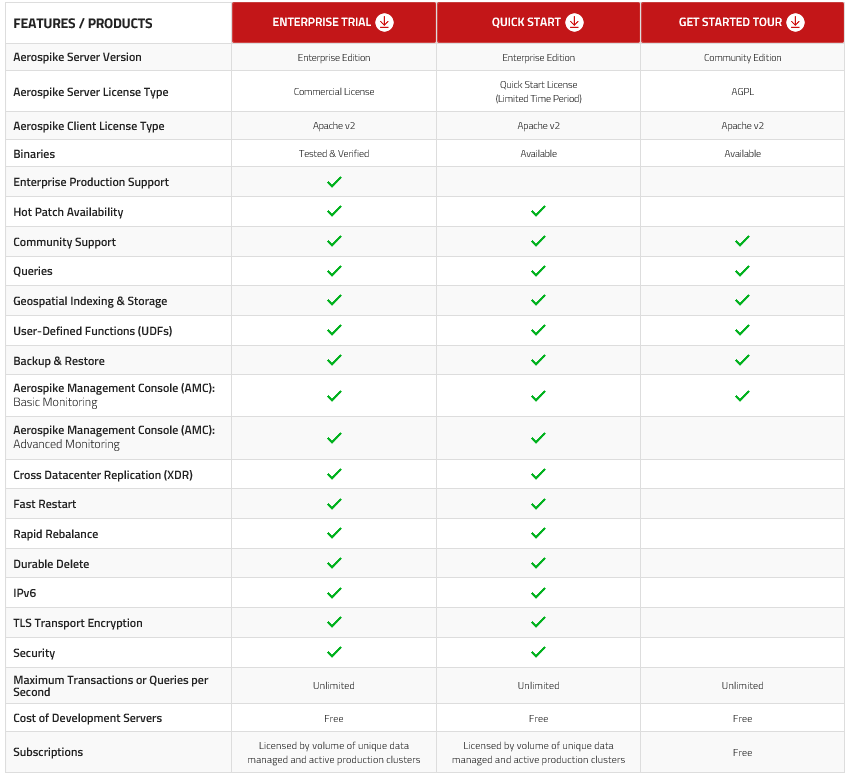
Task: Click the Quick Start checkmark for Security
Action: 538,652
